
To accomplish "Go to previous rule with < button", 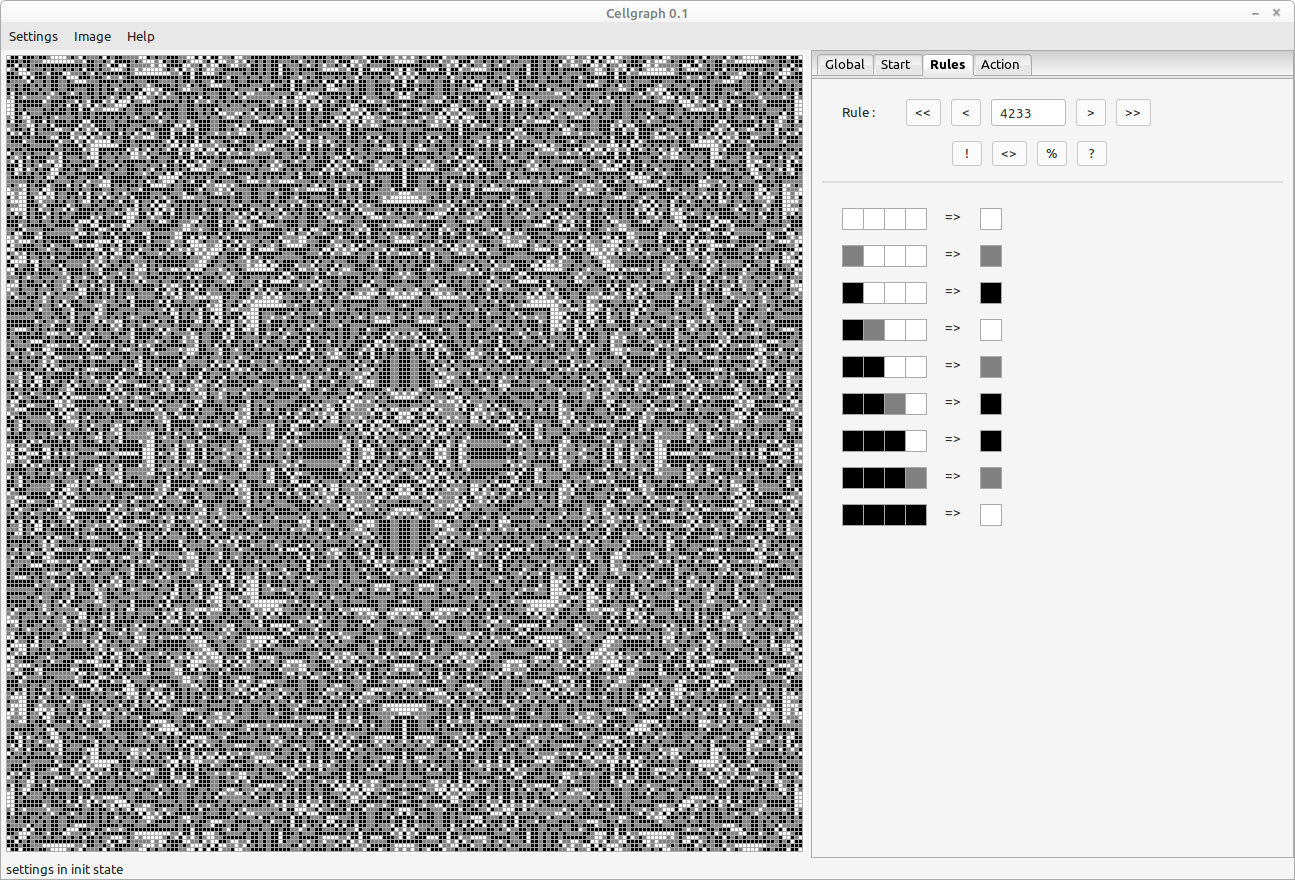I will coord(965,113).
